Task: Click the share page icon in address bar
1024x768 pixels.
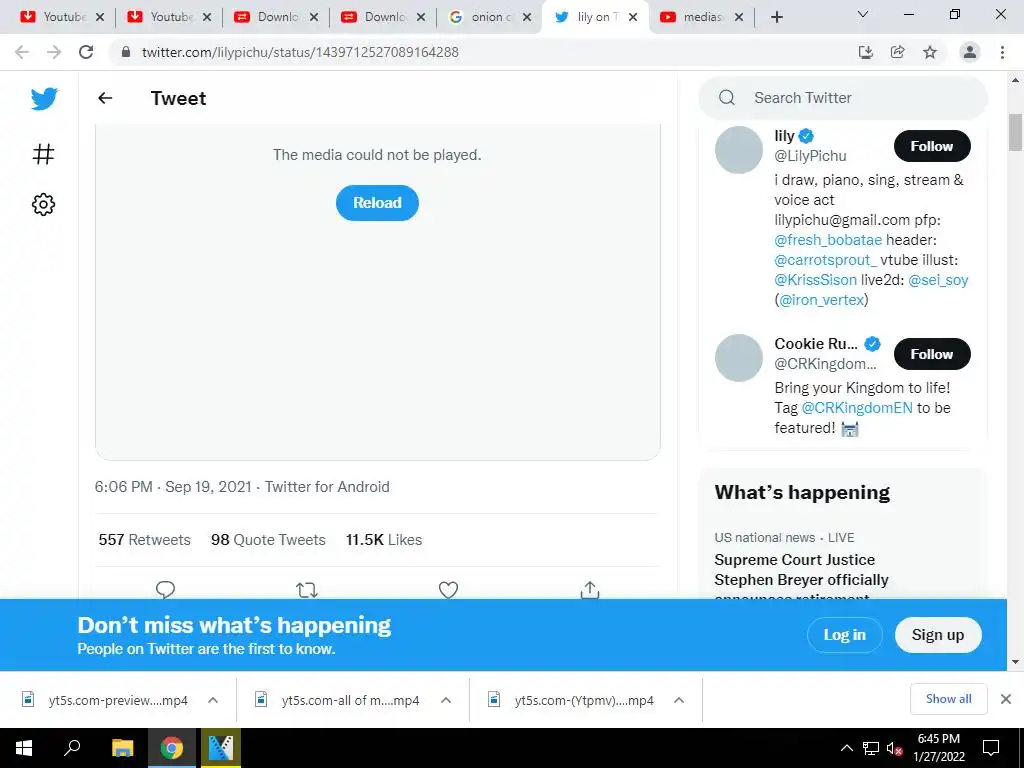Action: (898, 52)
